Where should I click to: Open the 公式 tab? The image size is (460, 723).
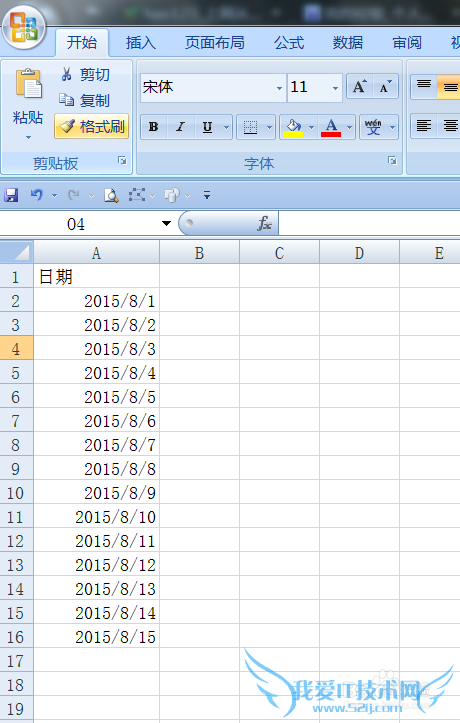click(x=289, y=43)
